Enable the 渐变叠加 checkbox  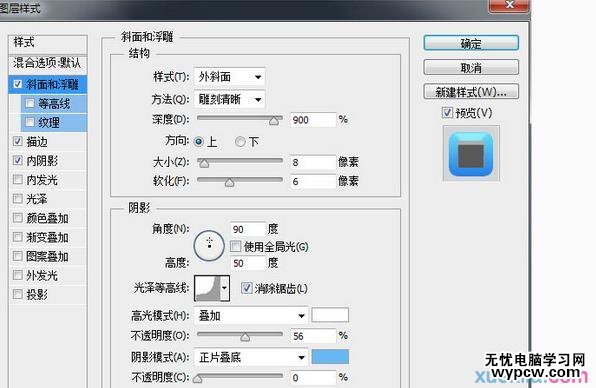pos(17,237)
